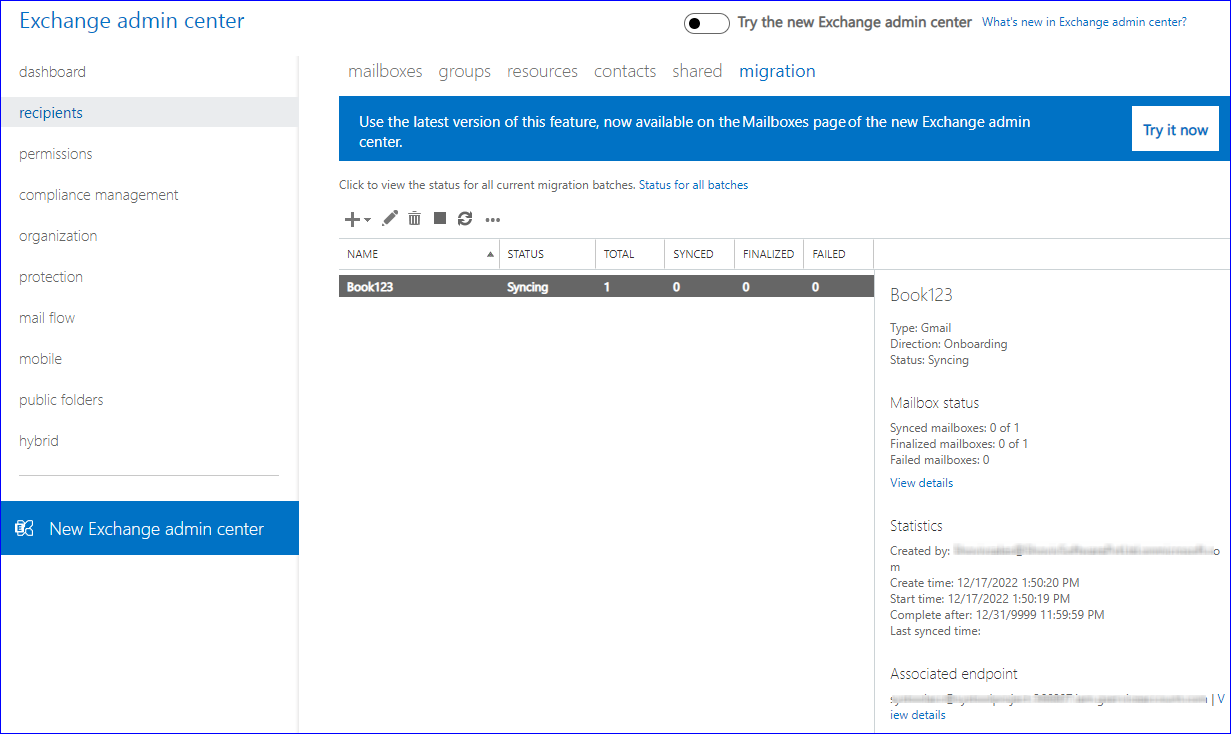Click the 'Last synced time:' label
Screen dimensions: 1231x734
pyautogui.click(x=935, y=631)
